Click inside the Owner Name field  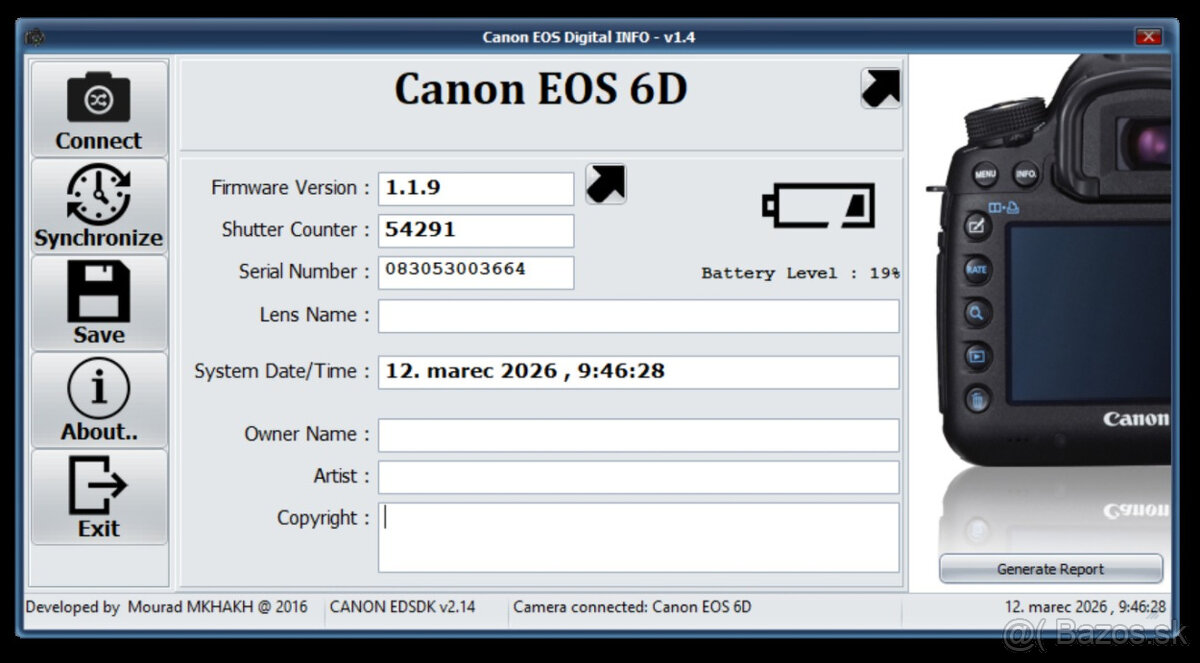pos(638,434)
